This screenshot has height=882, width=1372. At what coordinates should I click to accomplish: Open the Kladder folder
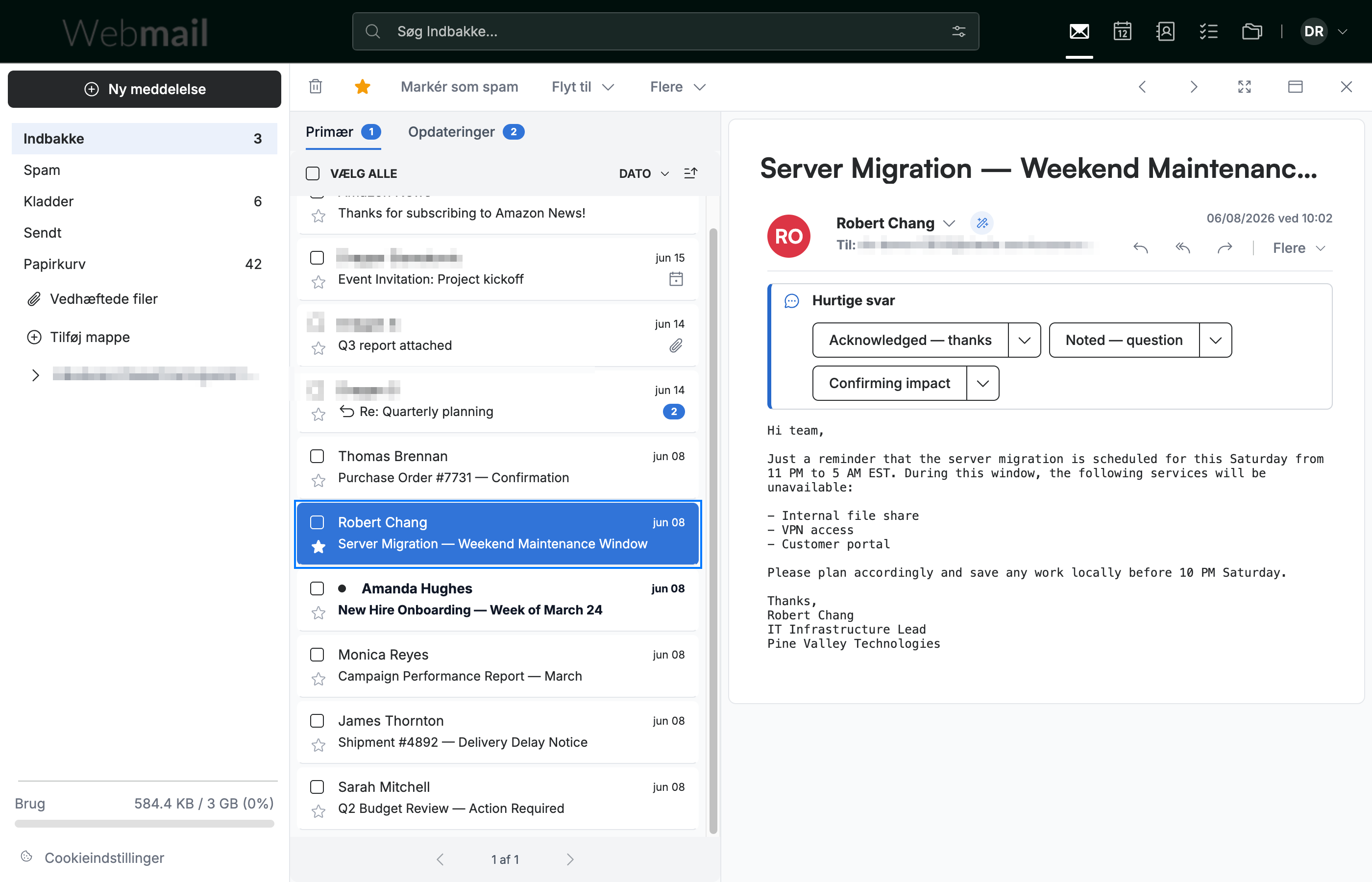pos(144,201)
